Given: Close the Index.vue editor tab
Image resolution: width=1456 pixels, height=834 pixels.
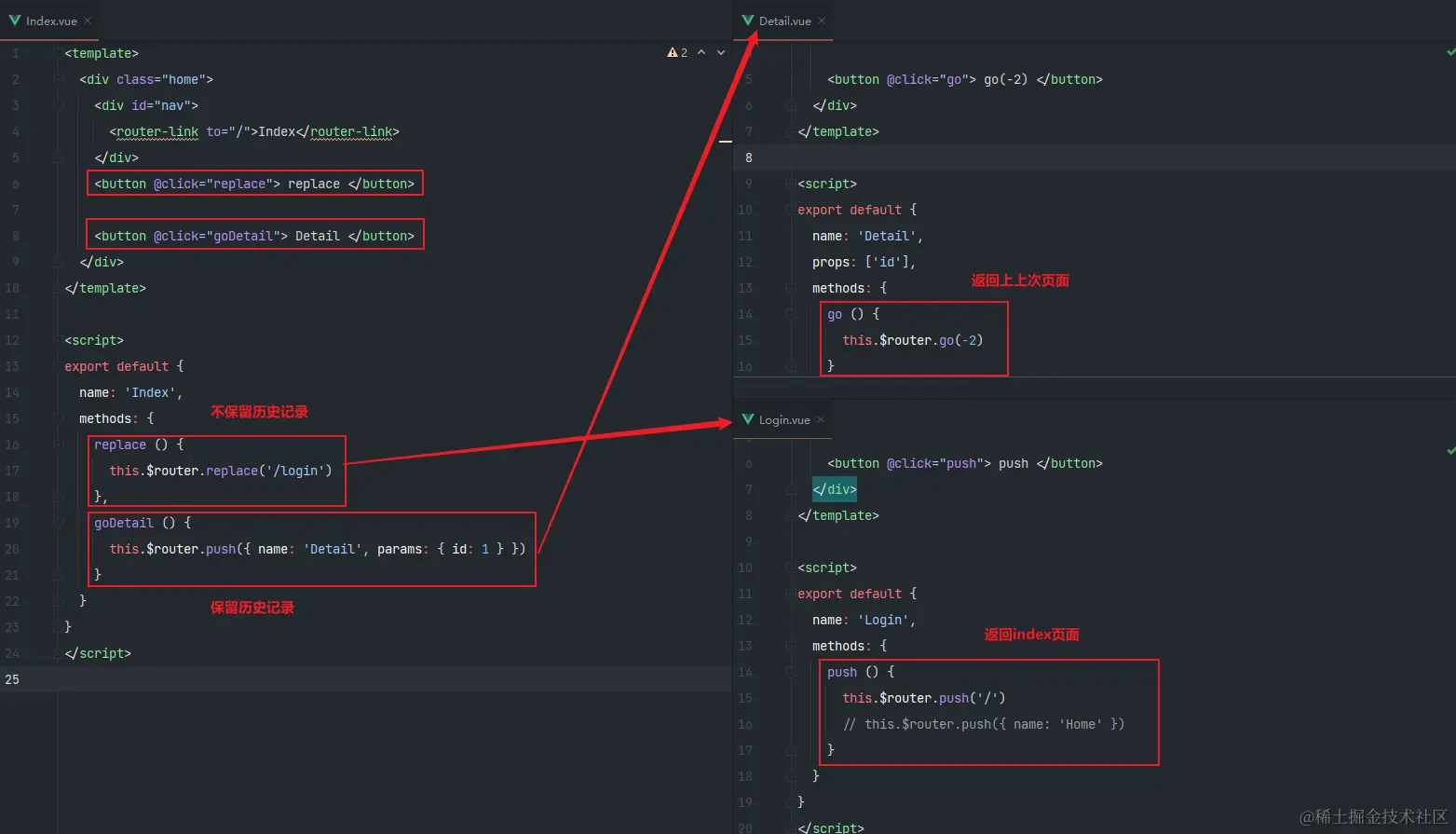Looking at the screenshot, I should (x=88, y=21).
